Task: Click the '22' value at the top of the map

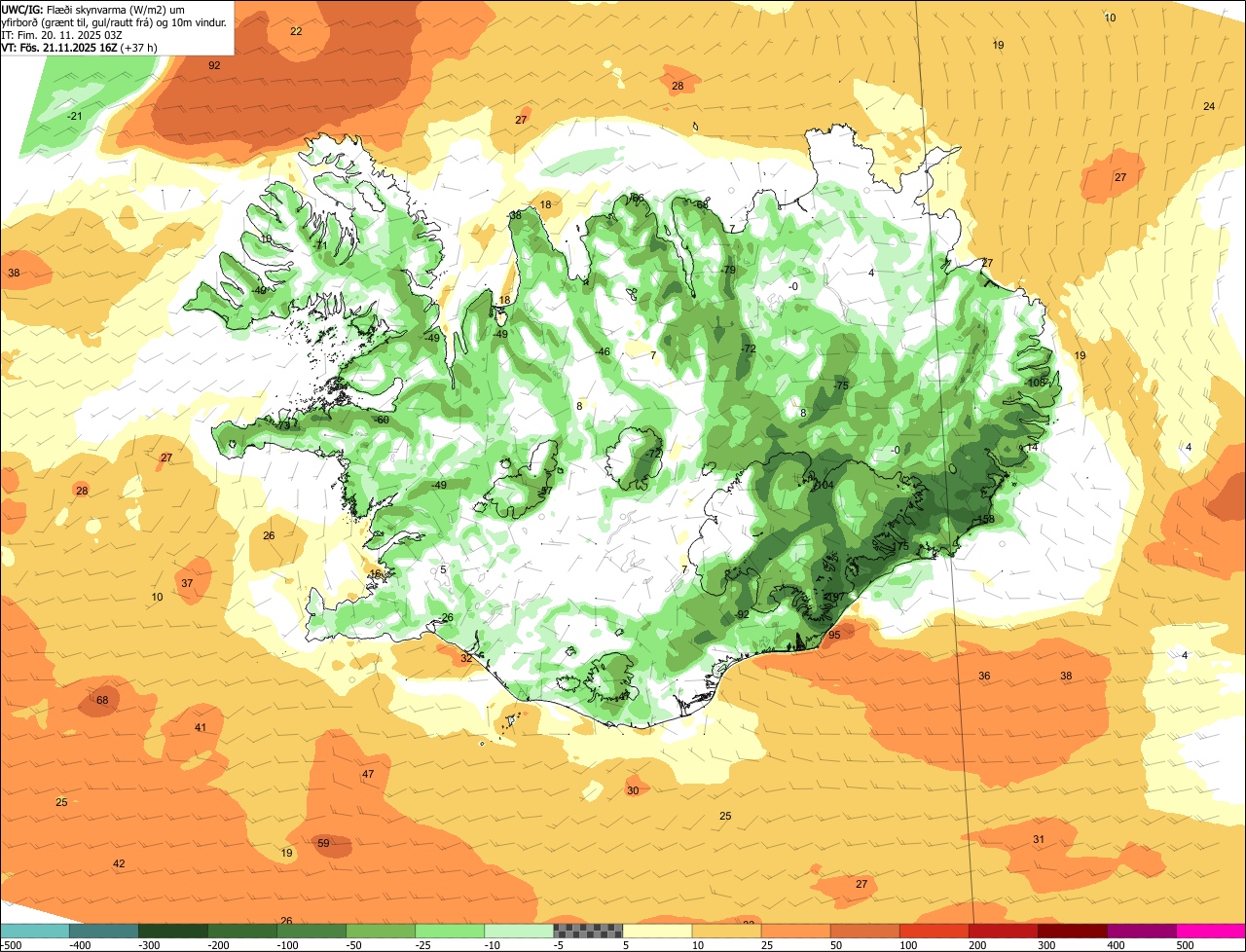Action: pyautogui.click(x=296, y=32)
